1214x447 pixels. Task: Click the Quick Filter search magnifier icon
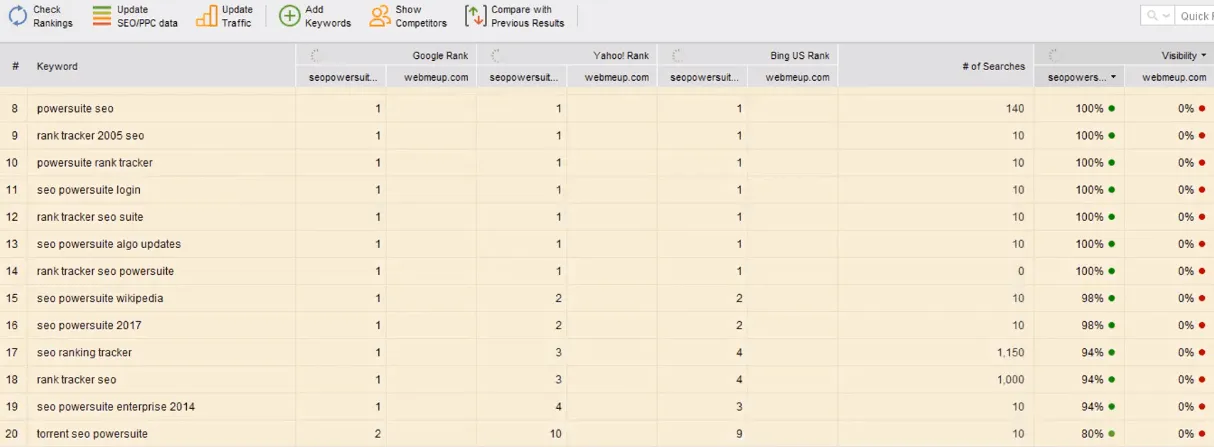coord(1156,16)
